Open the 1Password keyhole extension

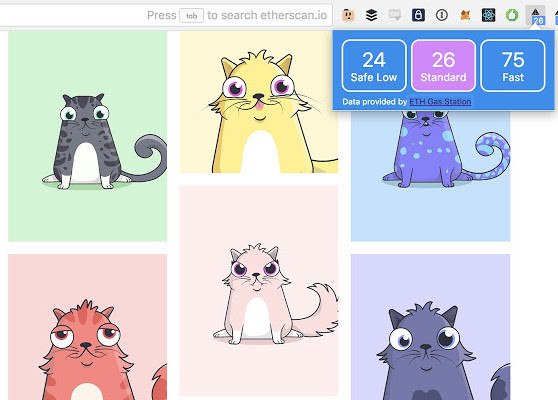(442, 15)
